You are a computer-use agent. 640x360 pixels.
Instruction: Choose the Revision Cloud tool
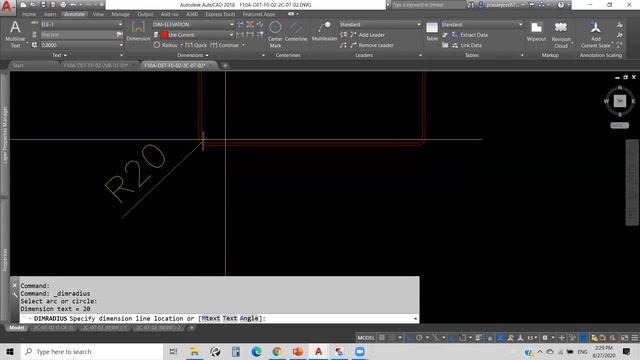click(561, 34)
